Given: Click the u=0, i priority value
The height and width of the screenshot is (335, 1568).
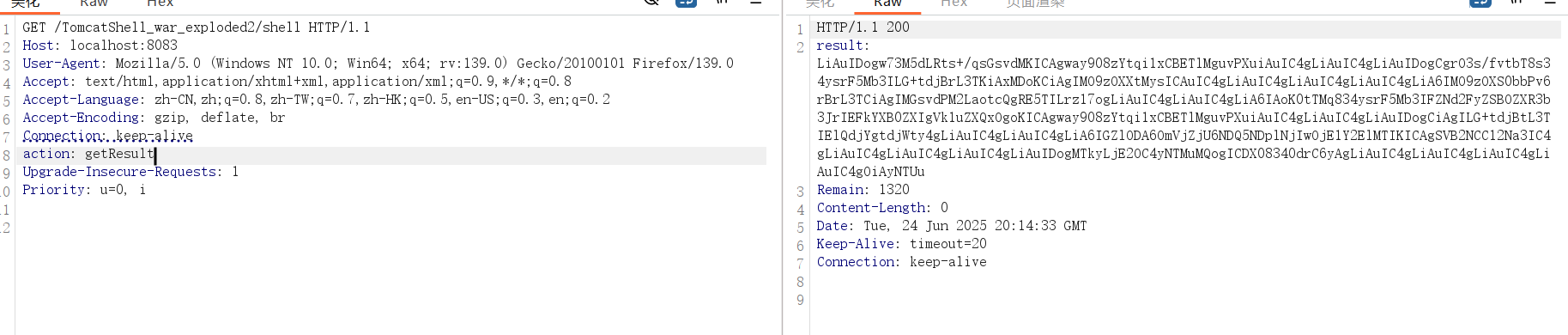Looking at the screenshot, I should (123, 190).
